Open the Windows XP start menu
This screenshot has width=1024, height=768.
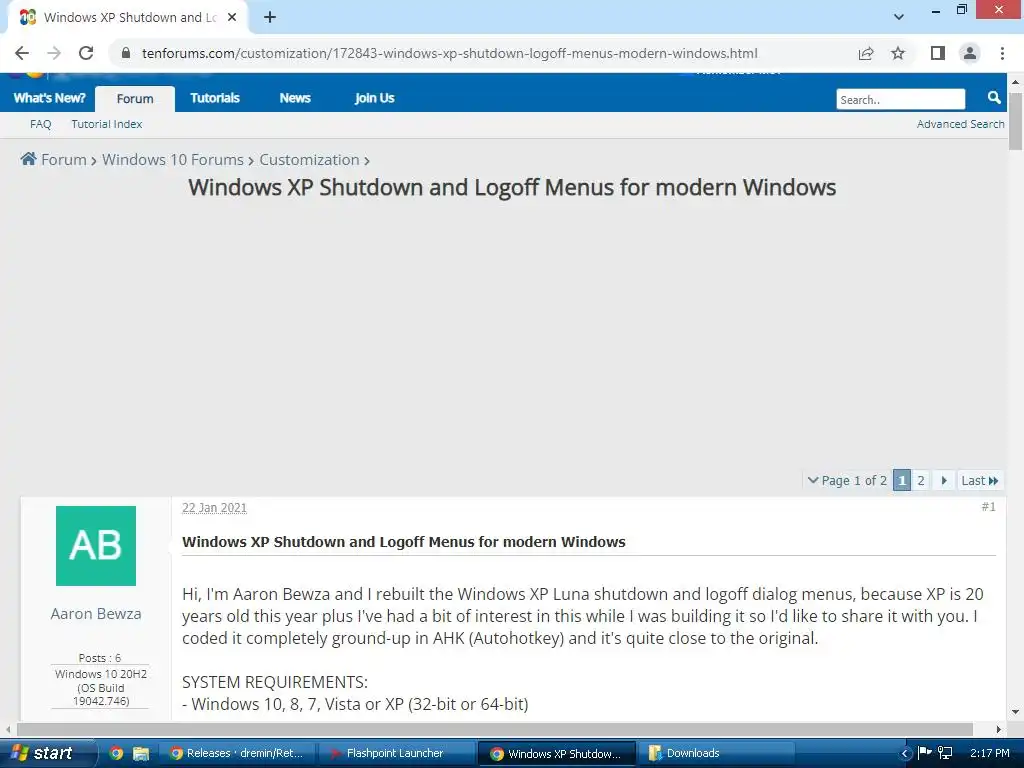(47, 753)
